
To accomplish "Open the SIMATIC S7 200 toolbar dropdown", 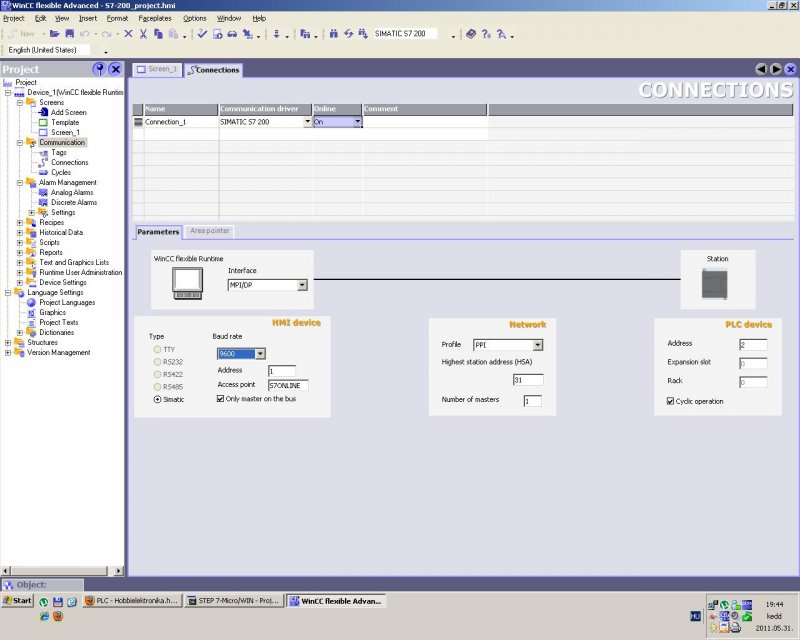I will pos(453,35).
